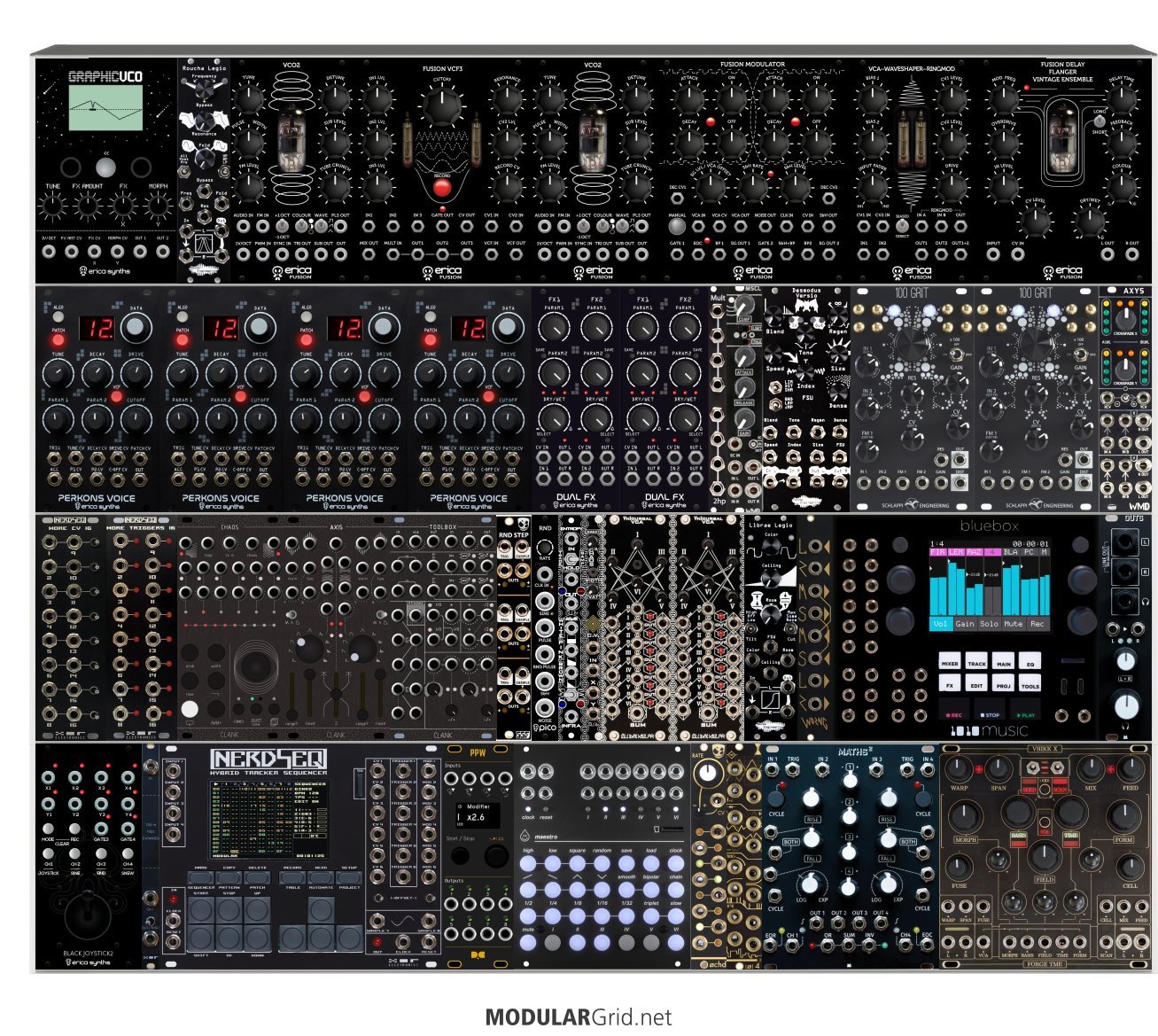The height and width of the screenshot is (1036, 1158).
Task: Switch to the Vol tab on bluebox screen
Action: (941, 624)
